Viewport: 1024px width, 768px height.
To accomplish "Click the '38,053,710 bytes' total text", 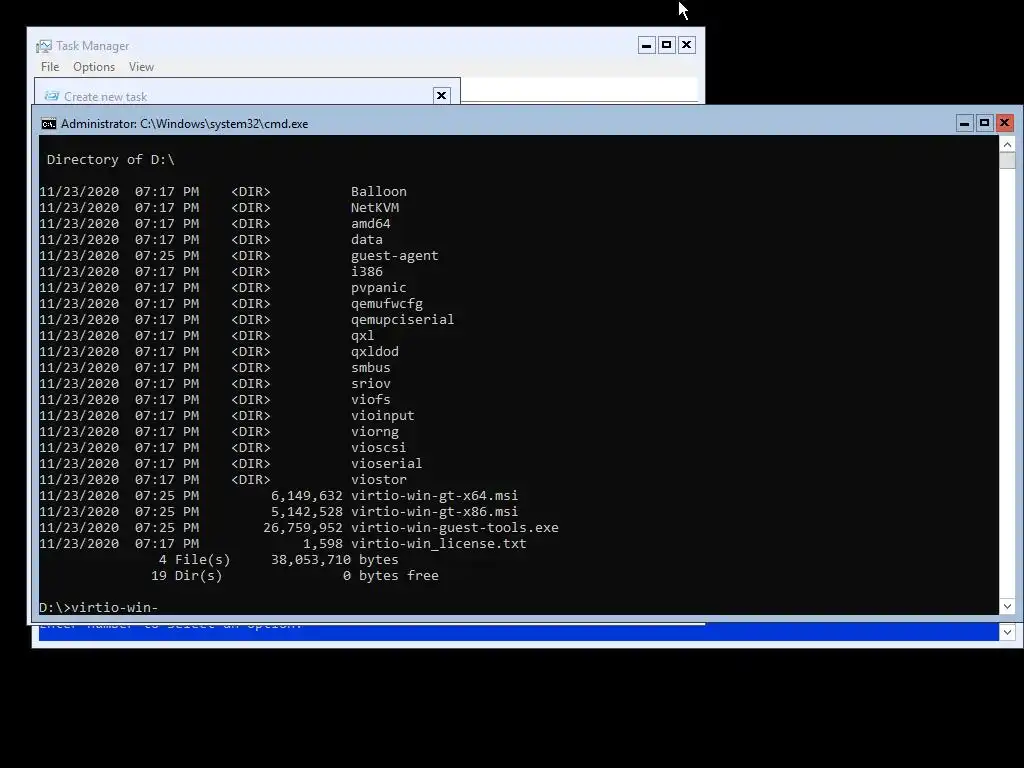I will 334,560.
